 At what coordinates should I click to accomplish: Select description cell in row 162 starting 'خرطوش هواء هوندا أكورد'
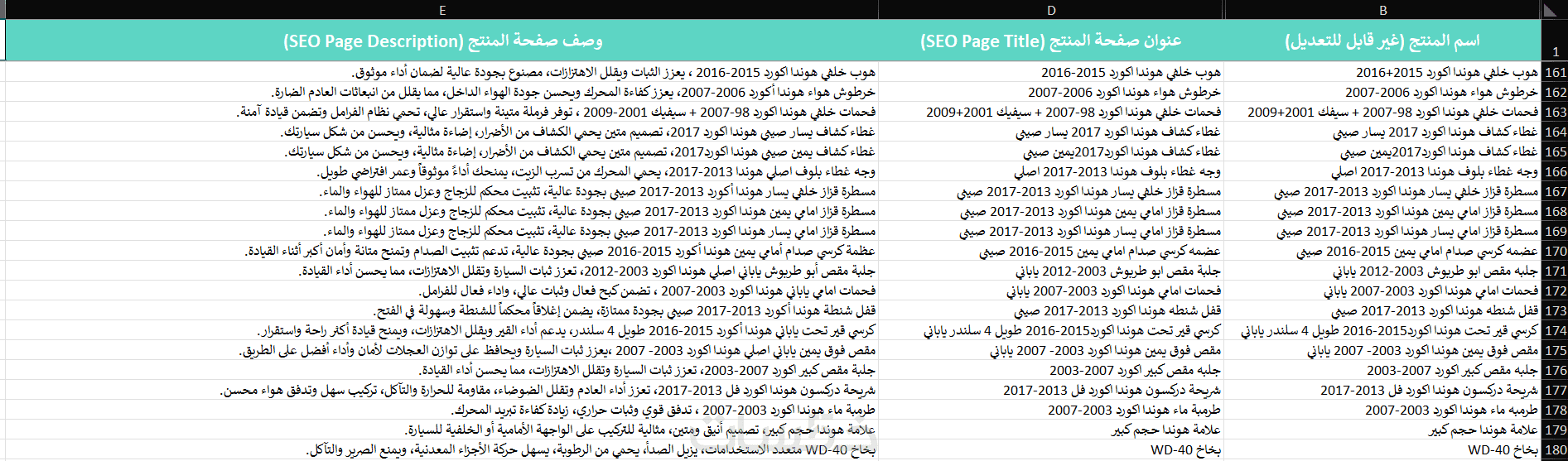coord(442,92)
